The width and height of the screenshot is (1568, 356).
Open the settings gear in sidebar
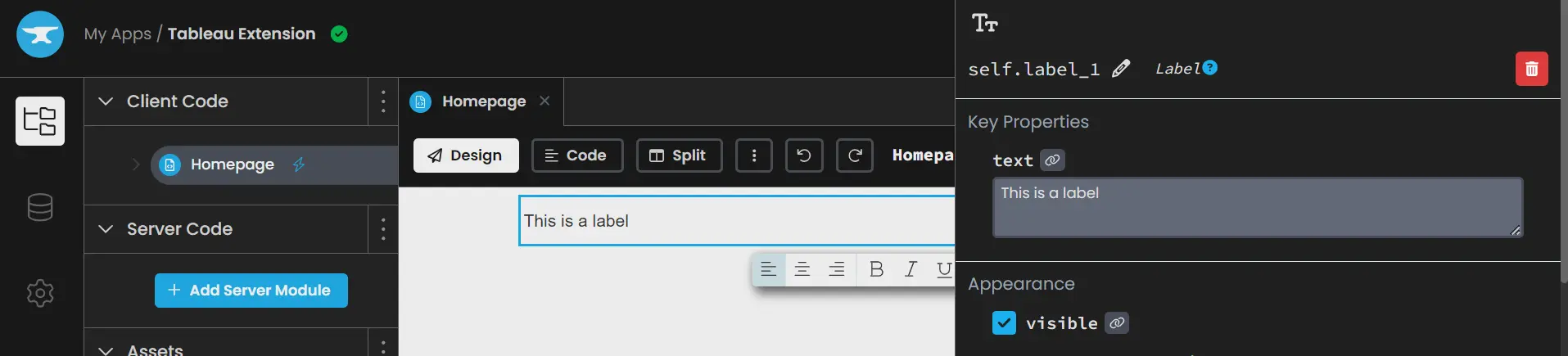tap(40, 293)
